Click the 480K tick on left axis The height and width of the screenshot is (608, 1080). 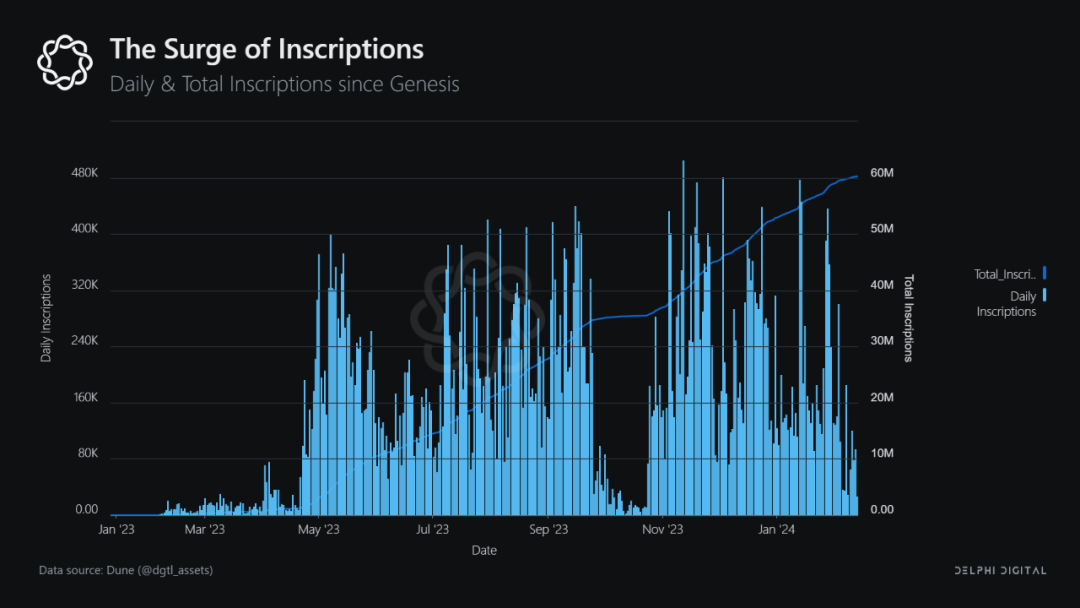point(84,174)
